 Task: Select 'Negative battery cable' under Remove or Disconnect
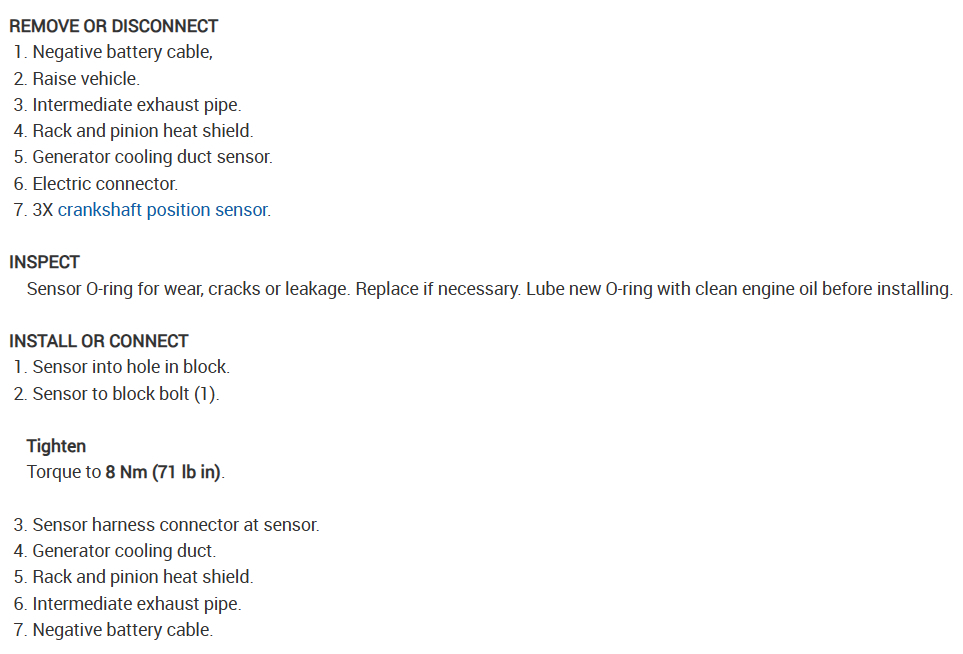click(122, 52)
